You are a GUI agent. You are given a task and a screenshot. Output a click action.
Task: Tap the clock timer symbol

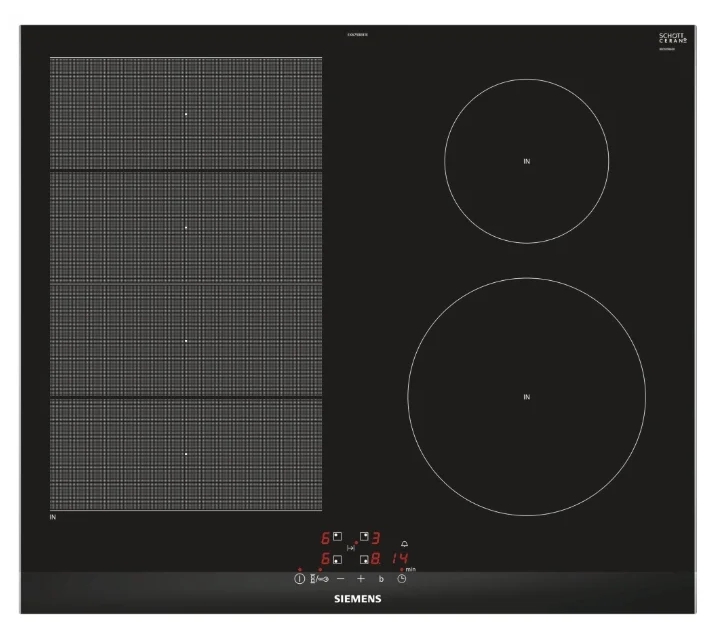[x=401, y=579]
